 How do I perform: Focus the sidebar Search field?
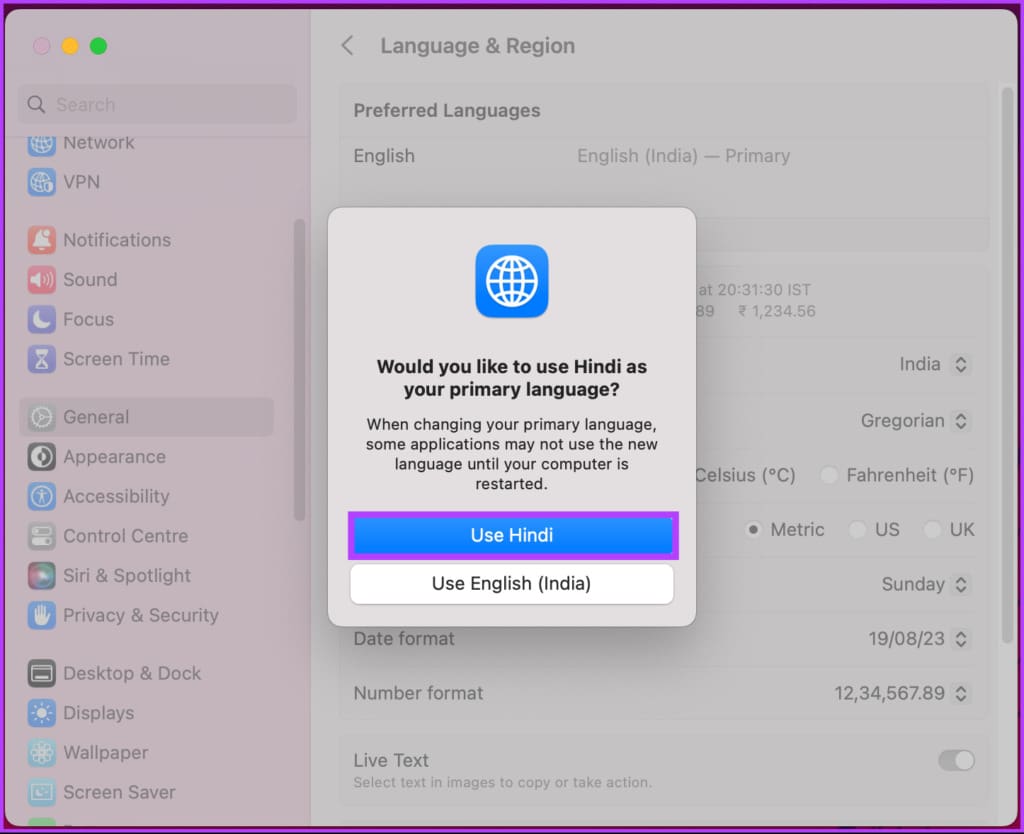(157, 104)
